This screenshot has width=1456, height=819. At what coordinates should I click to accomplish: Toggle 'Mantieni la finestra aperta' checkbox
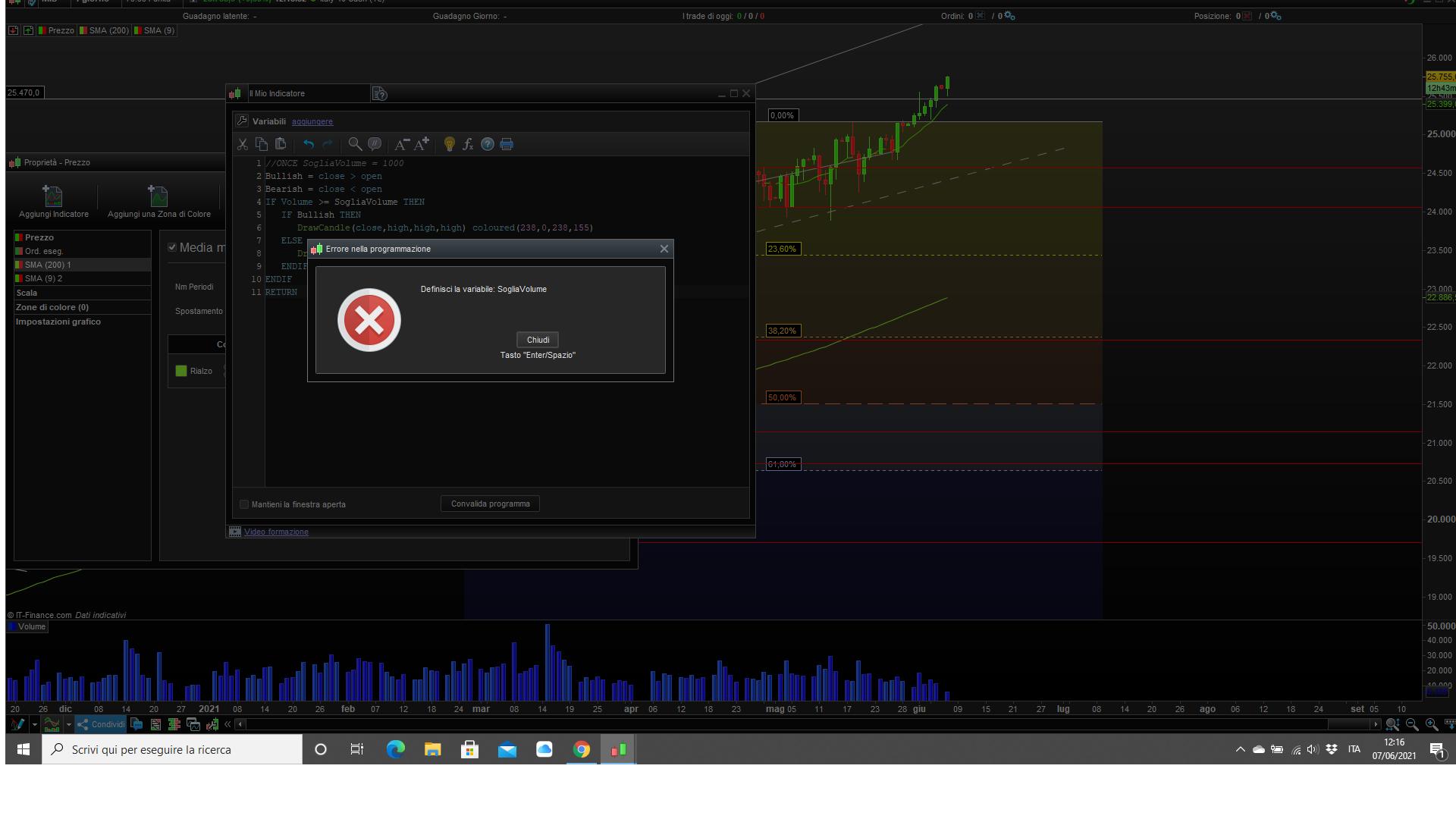click(244, 504)
